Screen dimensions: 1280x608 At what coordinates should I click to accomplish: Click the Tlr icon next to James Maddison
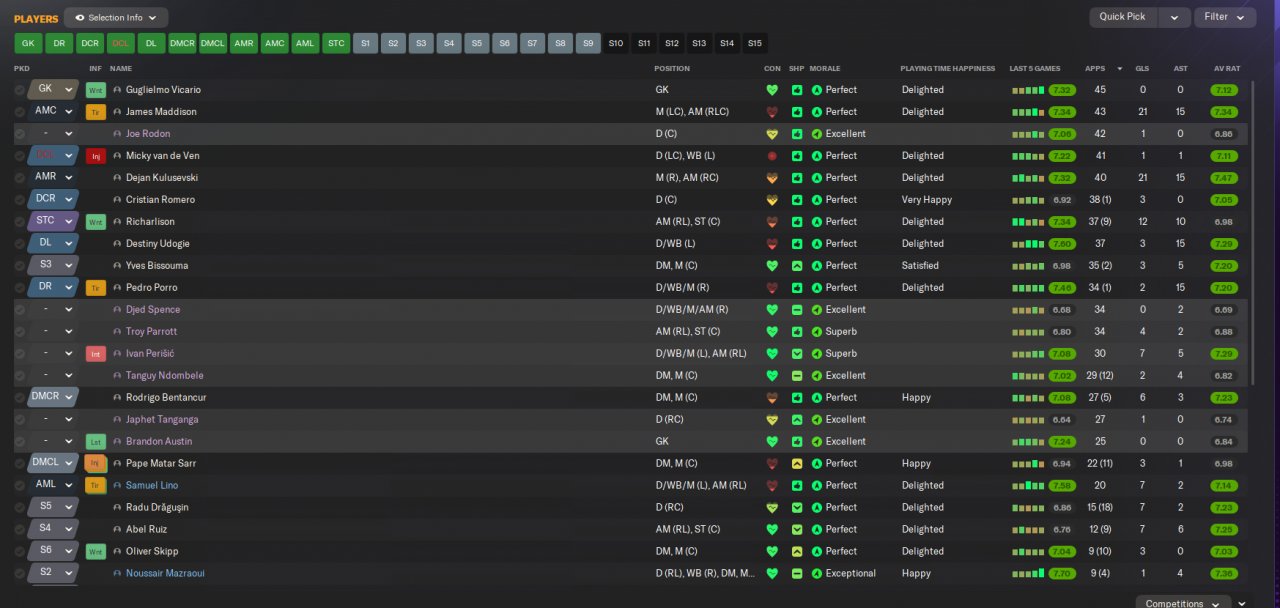click(96, 112)
